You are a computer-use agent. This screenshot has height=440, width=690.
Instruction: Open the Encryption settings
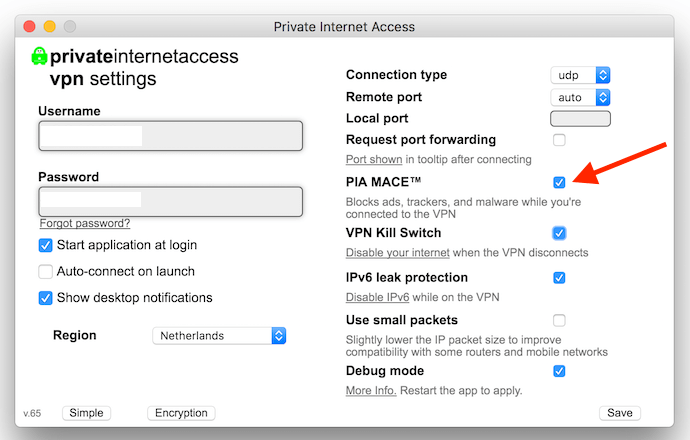pyautogui.click(x=181, y=413)
